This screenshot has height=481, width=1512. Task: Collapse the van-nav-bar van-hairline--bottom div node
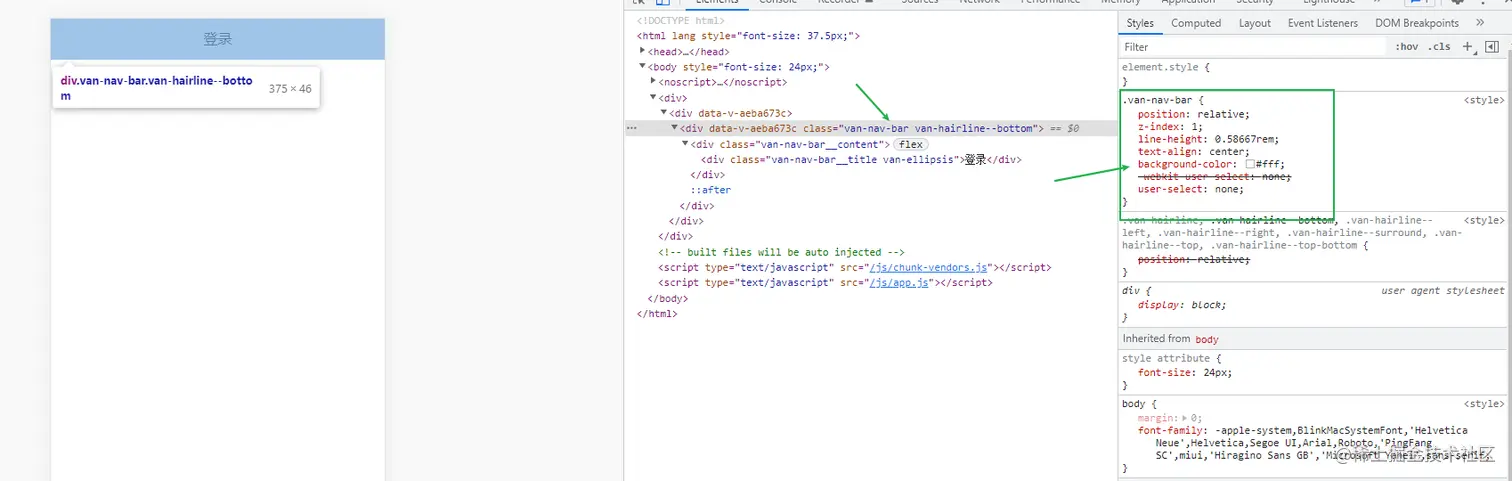pos(675,128)
